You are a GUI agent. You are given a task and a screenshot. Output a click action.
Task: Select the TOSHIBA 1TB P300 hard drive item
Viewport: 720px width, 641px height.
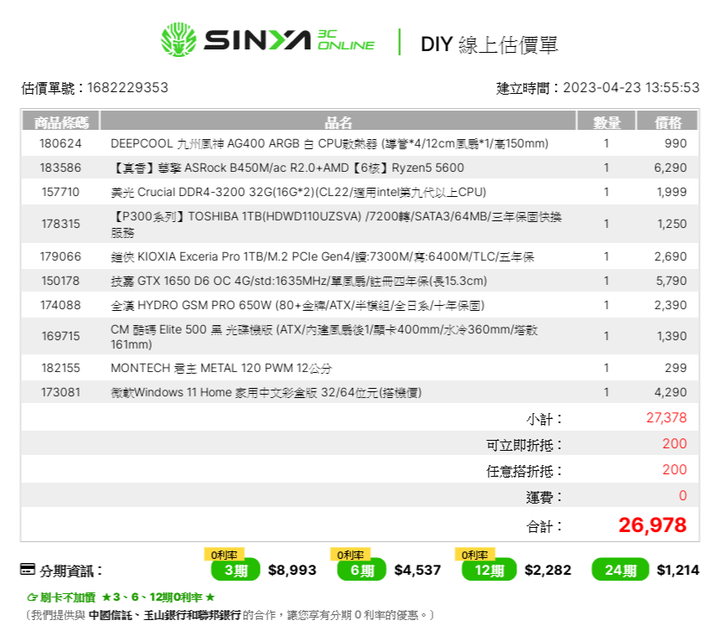tap(336, 225)
